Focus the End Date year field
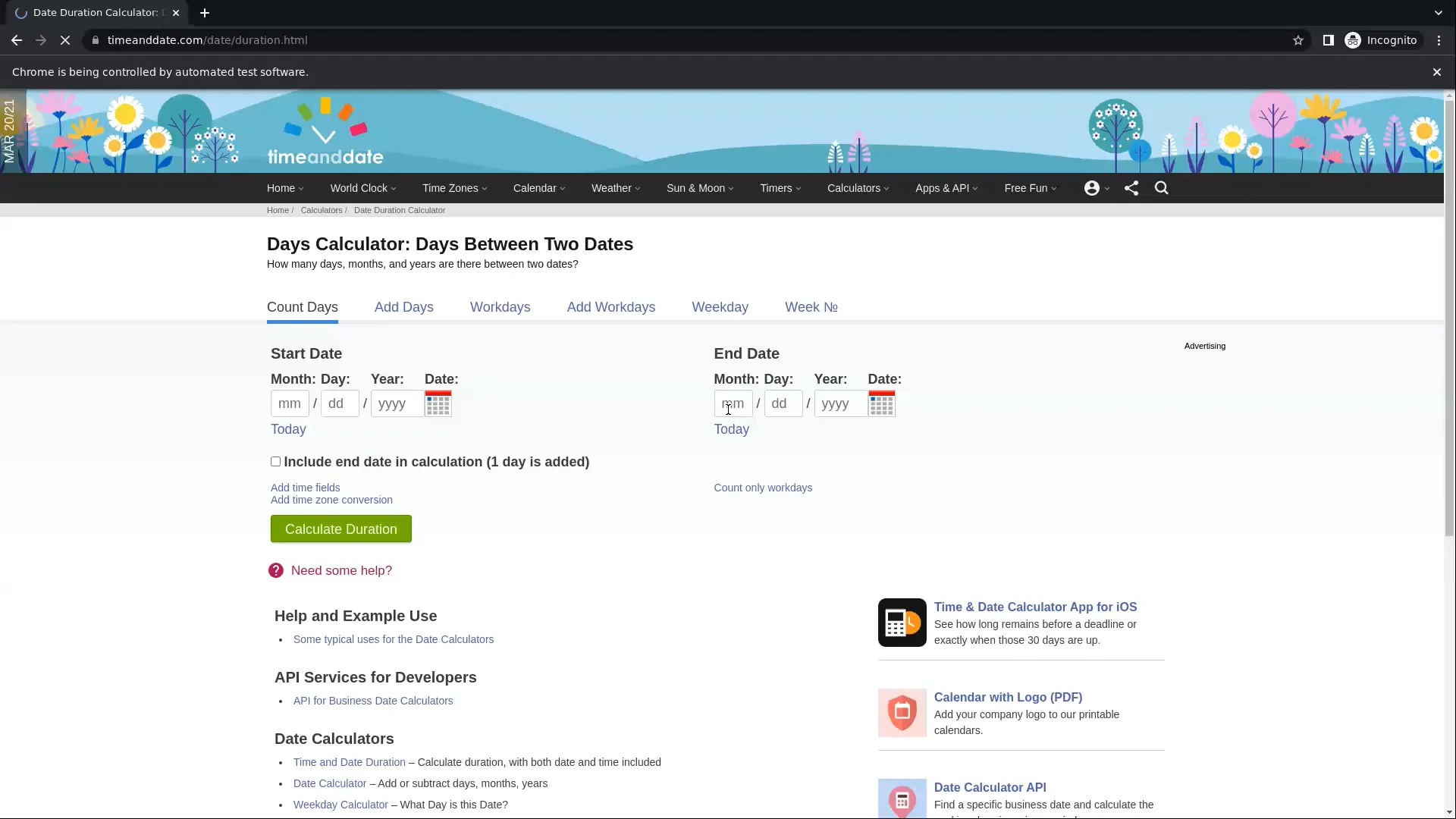 (840, 403)
